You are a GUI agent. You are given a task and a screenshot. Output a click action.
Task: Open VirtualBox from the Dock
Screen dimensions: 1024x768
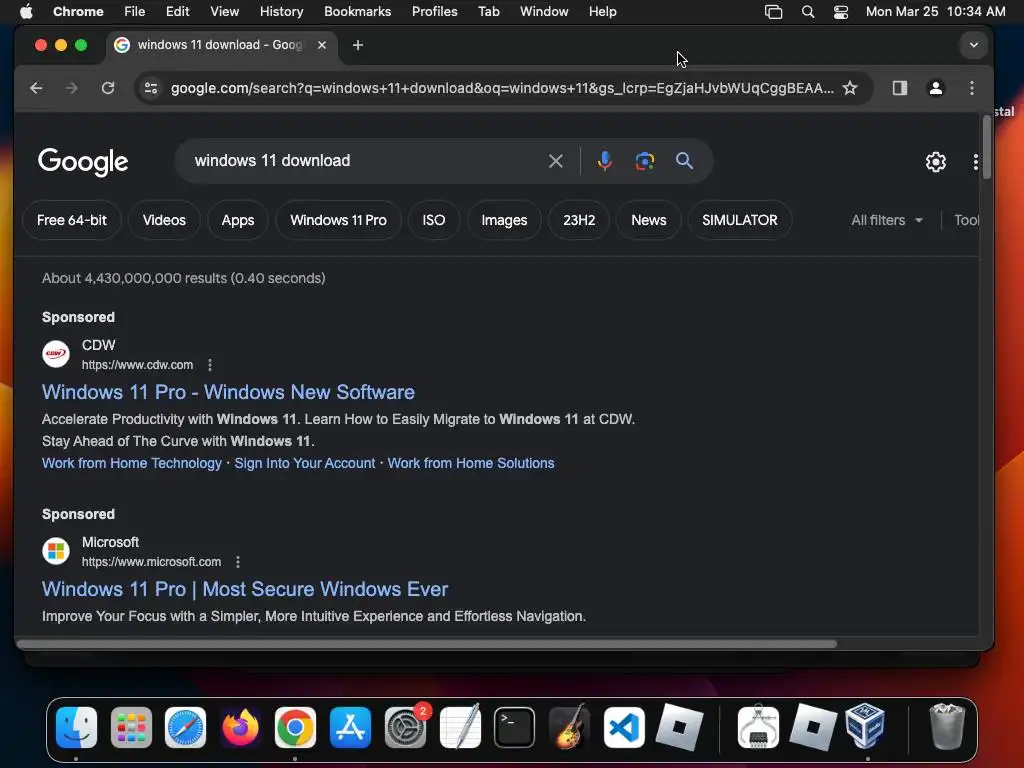tap(865, 726)
